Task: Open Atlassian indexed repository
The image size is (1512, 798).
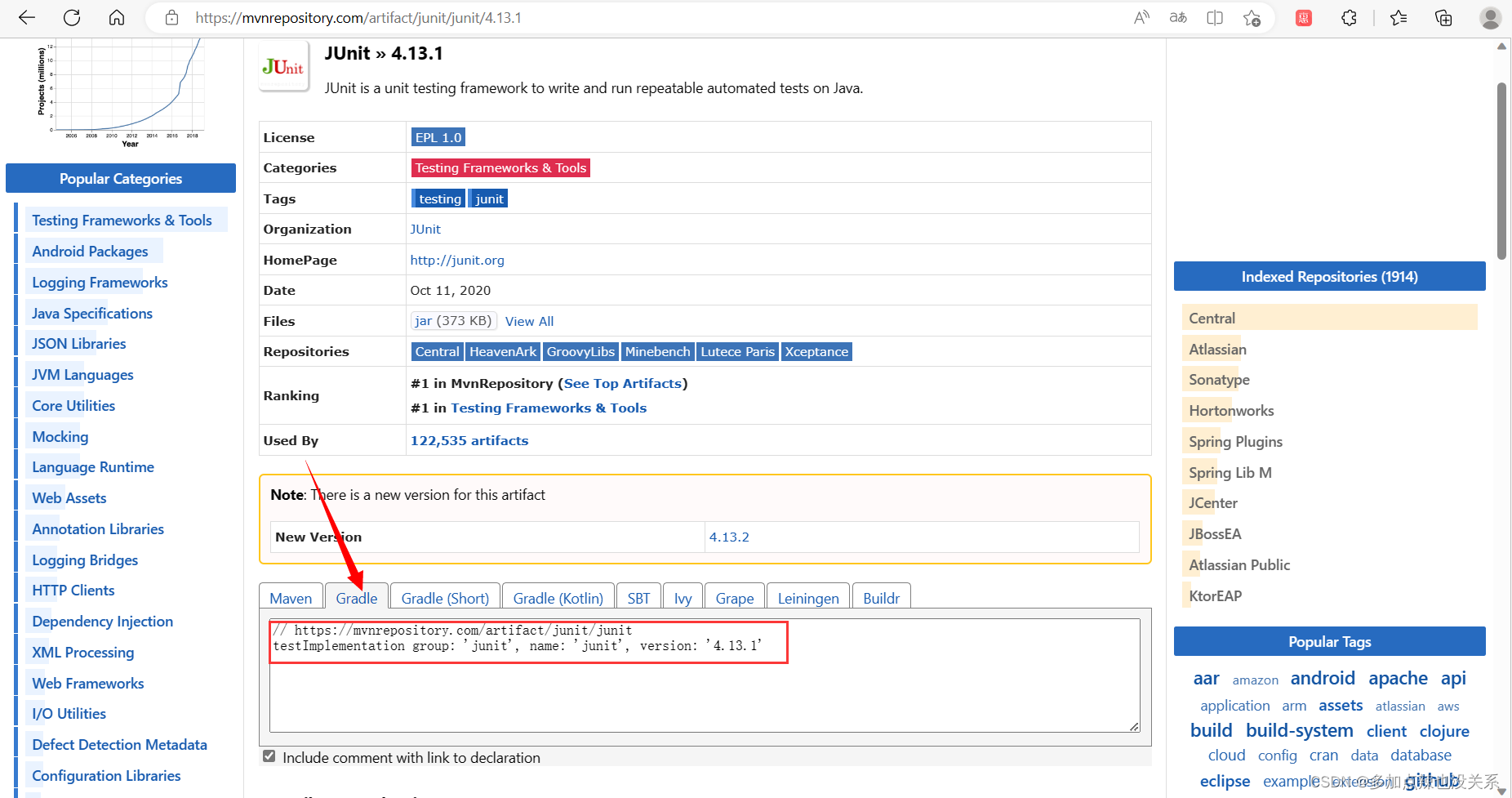Action: pos(1217,349)
